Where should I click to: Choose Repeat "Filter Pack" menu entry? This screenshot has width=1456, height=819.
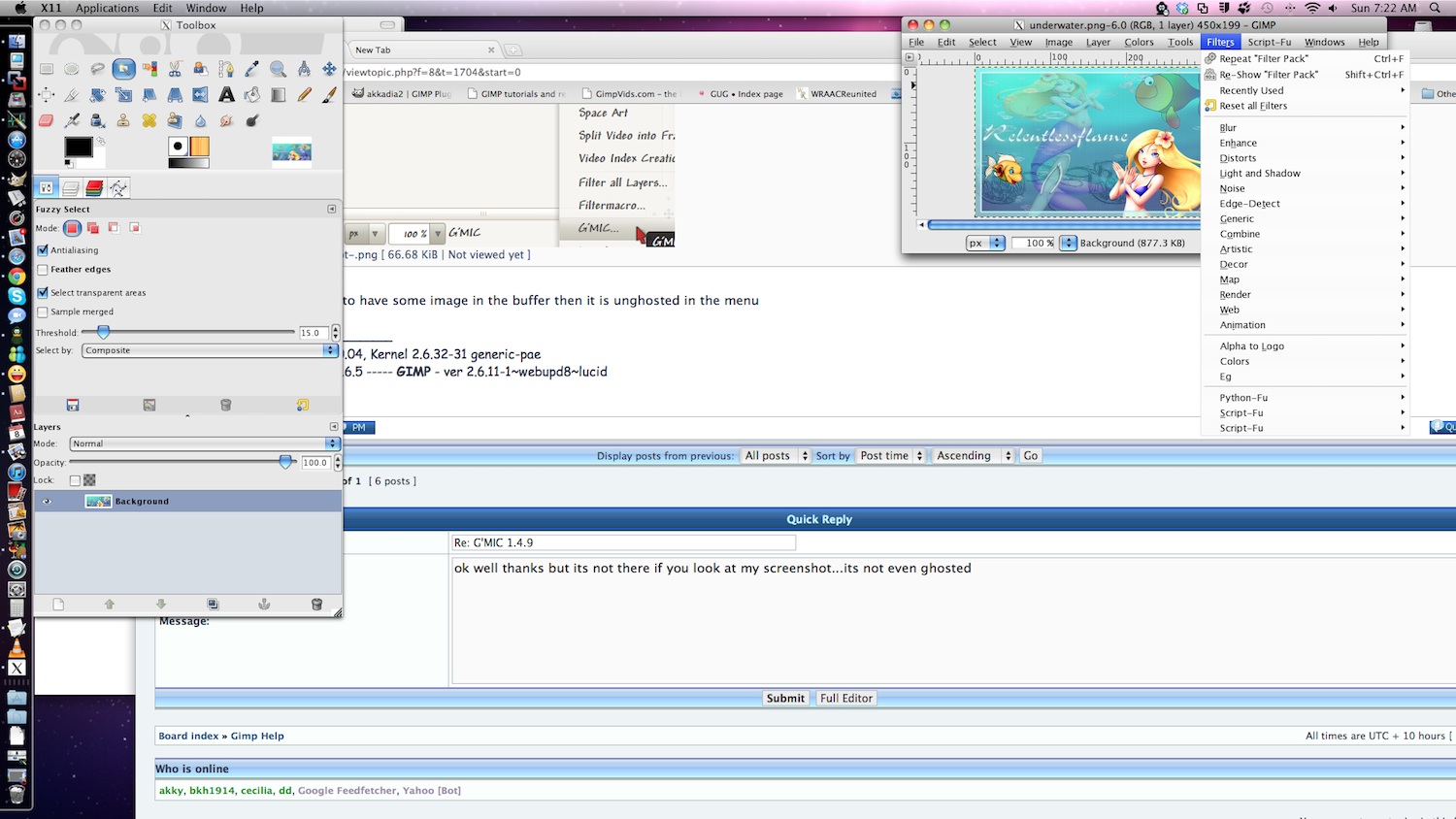coord(1306,59)
